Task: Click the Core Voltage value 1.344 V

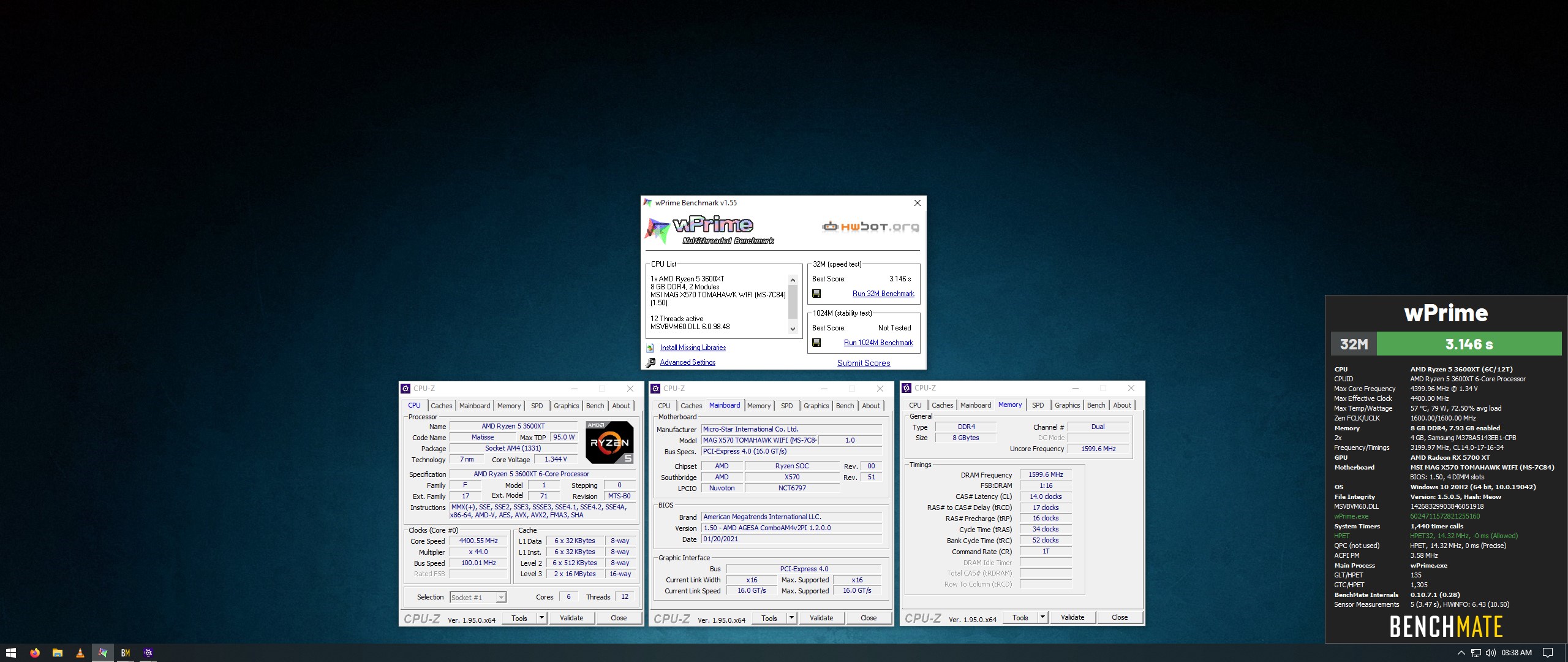Action: (556, 459)
